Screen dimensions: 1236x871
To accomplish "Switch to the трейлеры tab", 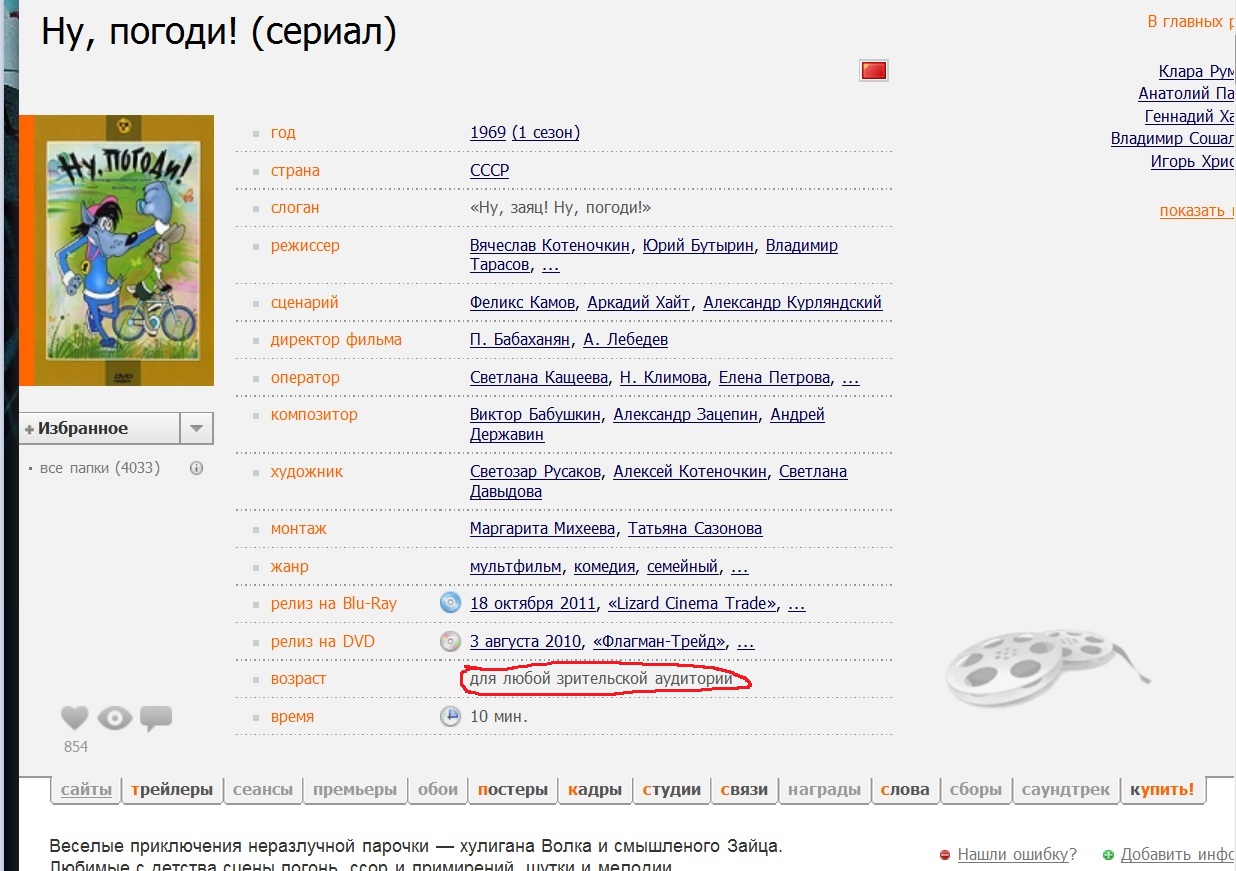I will pos(172,789).
